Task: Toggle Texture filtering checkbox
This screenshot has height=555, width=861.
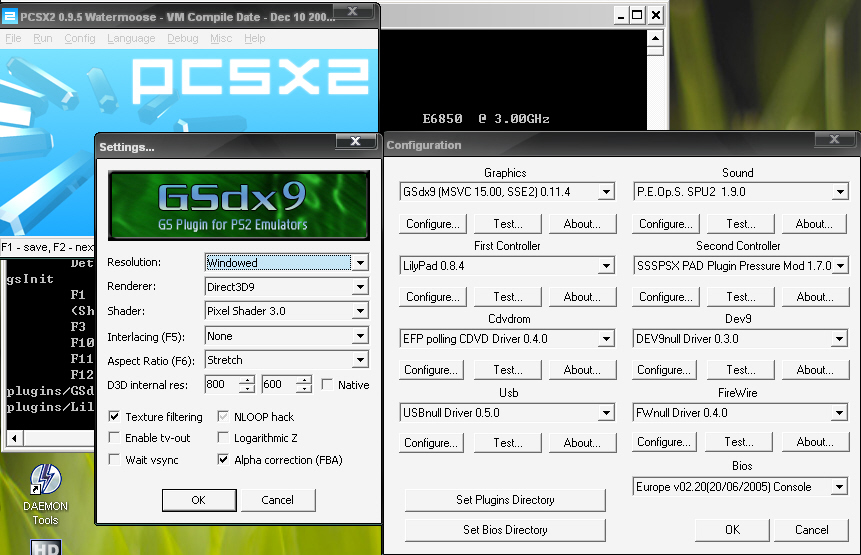Action: (x=114, y=417)
